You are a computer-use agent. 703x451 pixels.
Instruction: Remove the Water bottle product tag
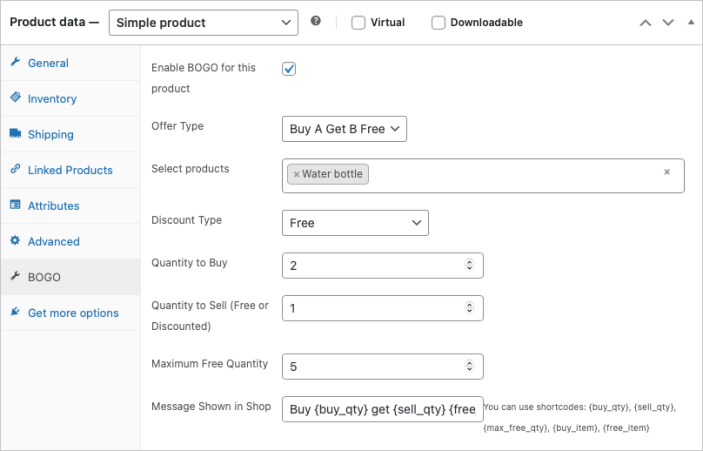pos(296,175)
